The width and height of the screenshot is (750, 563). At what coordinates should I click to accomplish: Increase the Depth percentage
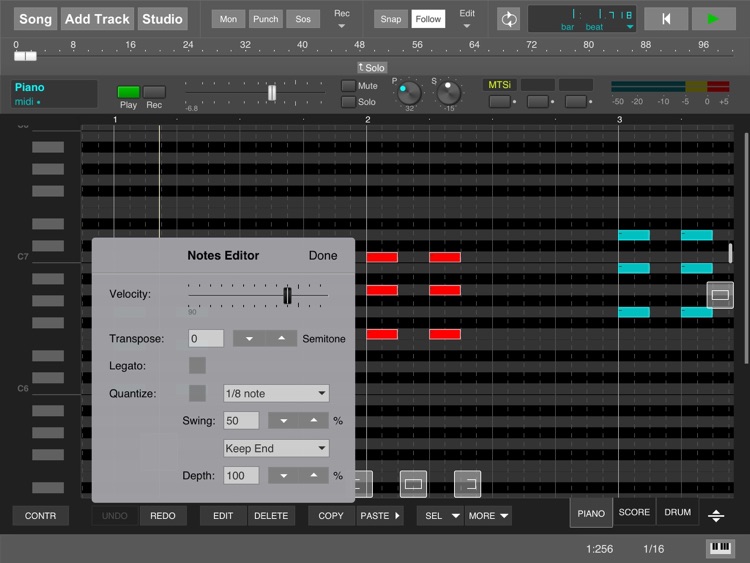tap(314, 475)
